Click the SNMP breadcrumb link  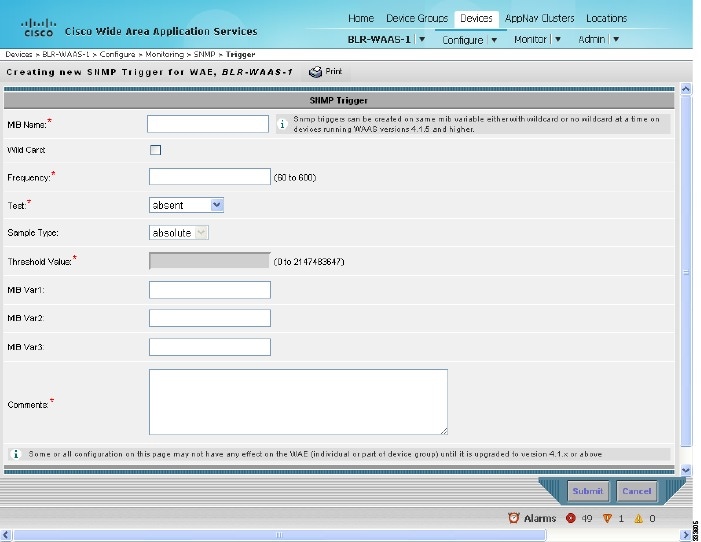click(204, 54)
